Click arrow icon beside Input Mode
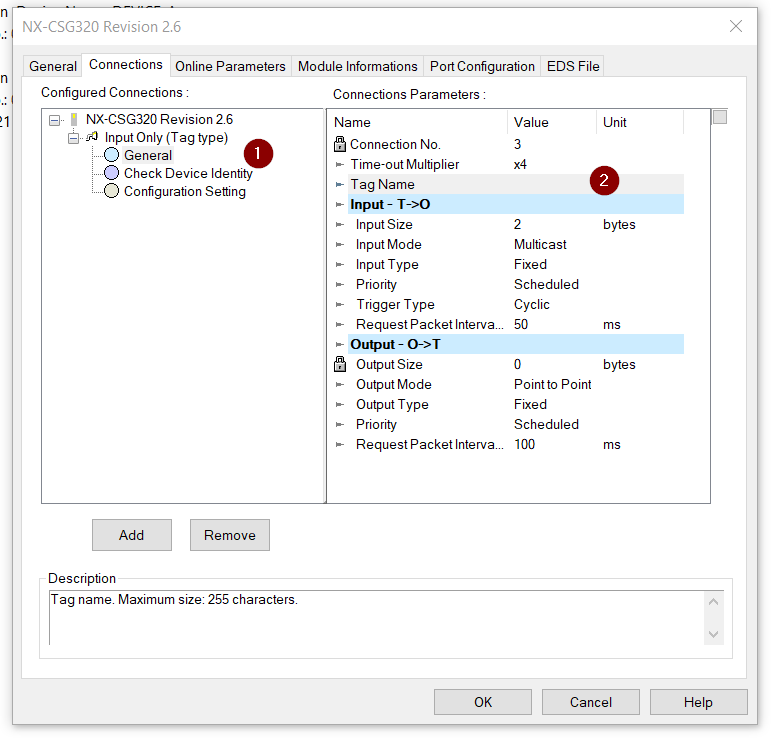The width and height of the screenshot is (776, 738). [x=340, y=245]
